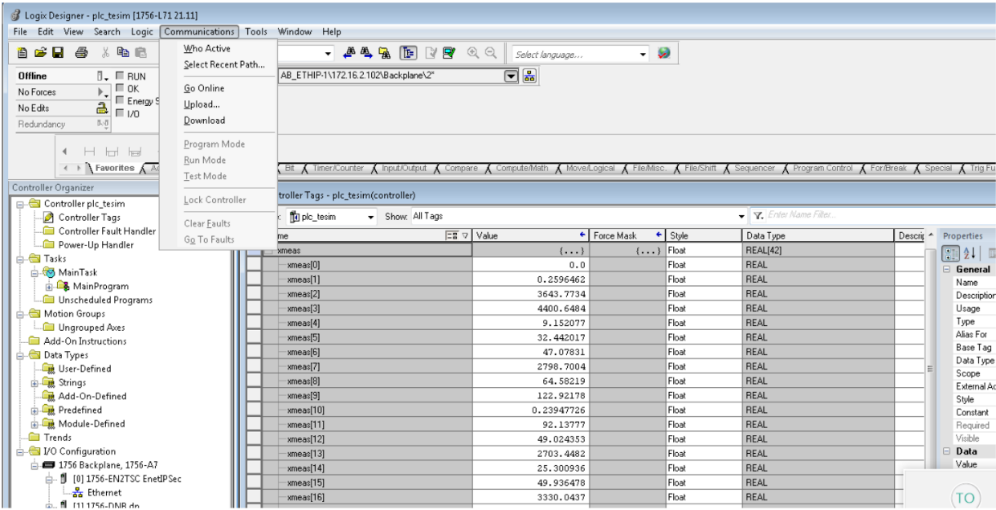Click the Verify Routine toolbar icon

click(431, 53)
